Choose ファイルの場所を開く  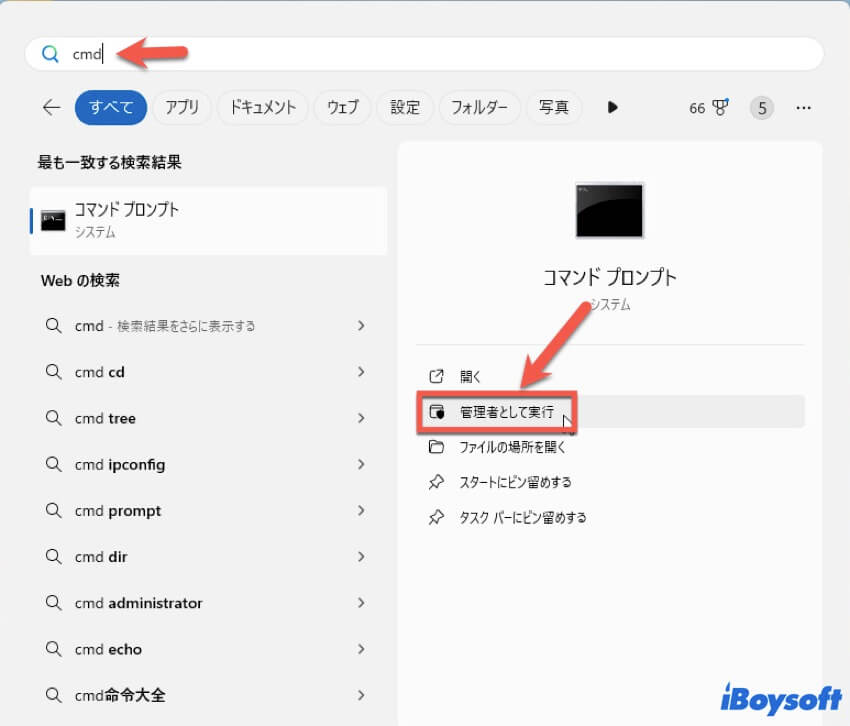pos(610,447)
